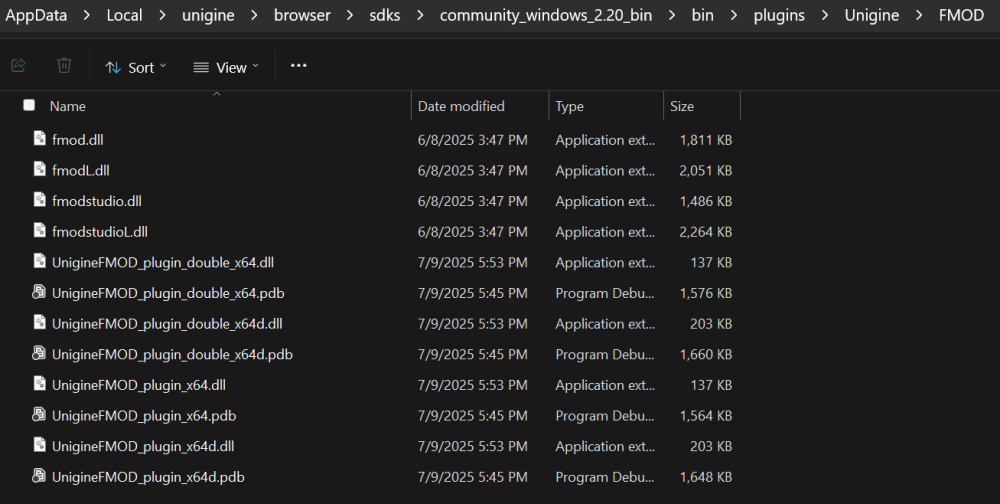Sort by the Type column header
Viewport: 1000px width, 504px height.
point(570,106)
